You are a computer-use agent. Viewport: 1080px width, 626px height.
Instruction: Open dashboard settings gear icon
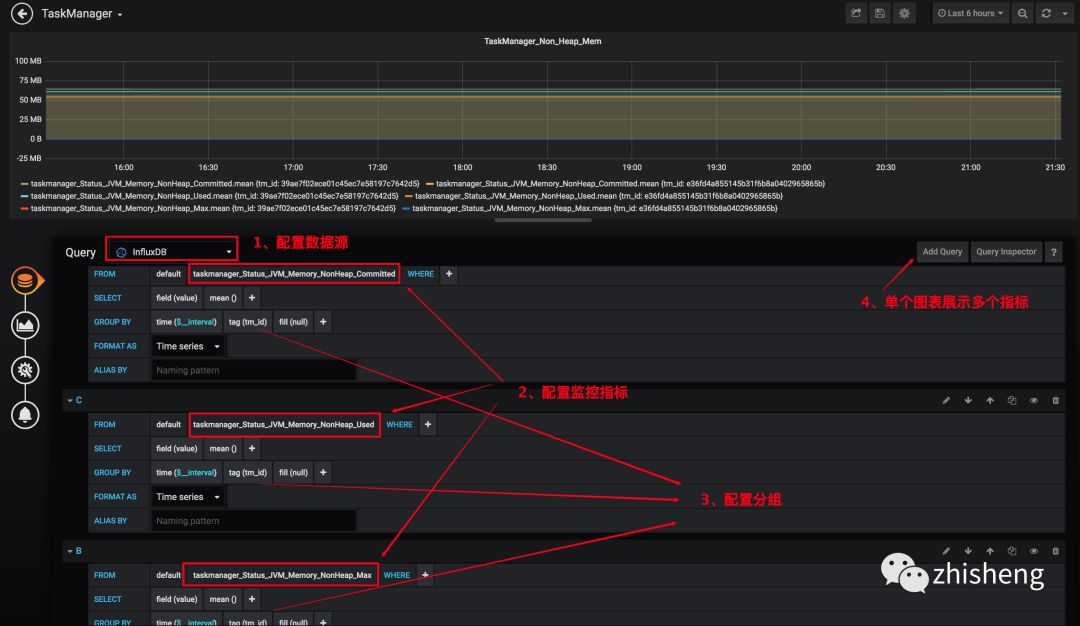pos(904,13)
